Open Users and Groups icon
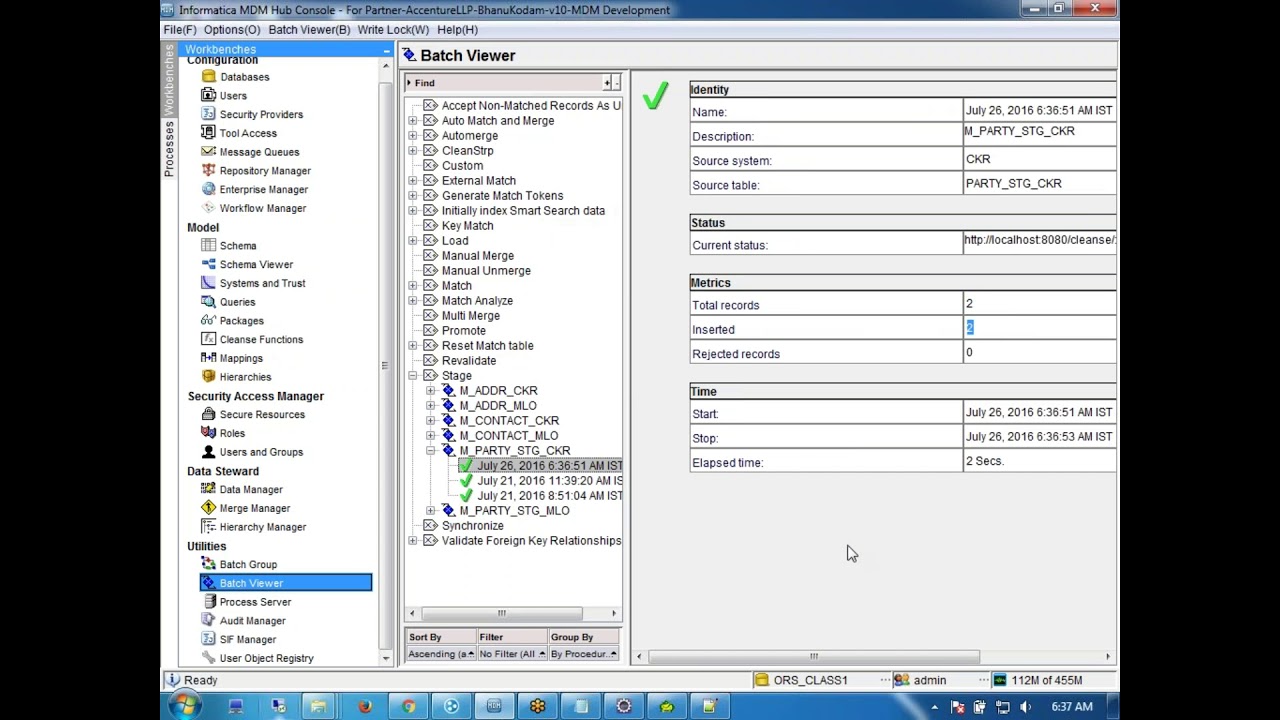This screenshot has width=1280, height=720. [x=208, y=452]
